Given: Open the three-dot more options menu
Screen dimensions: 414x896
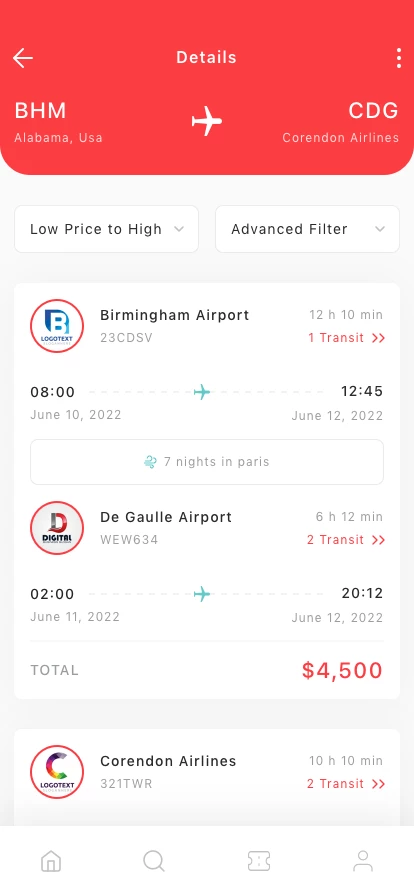Looking at the screenshot, I should click(x=399, y=58).
